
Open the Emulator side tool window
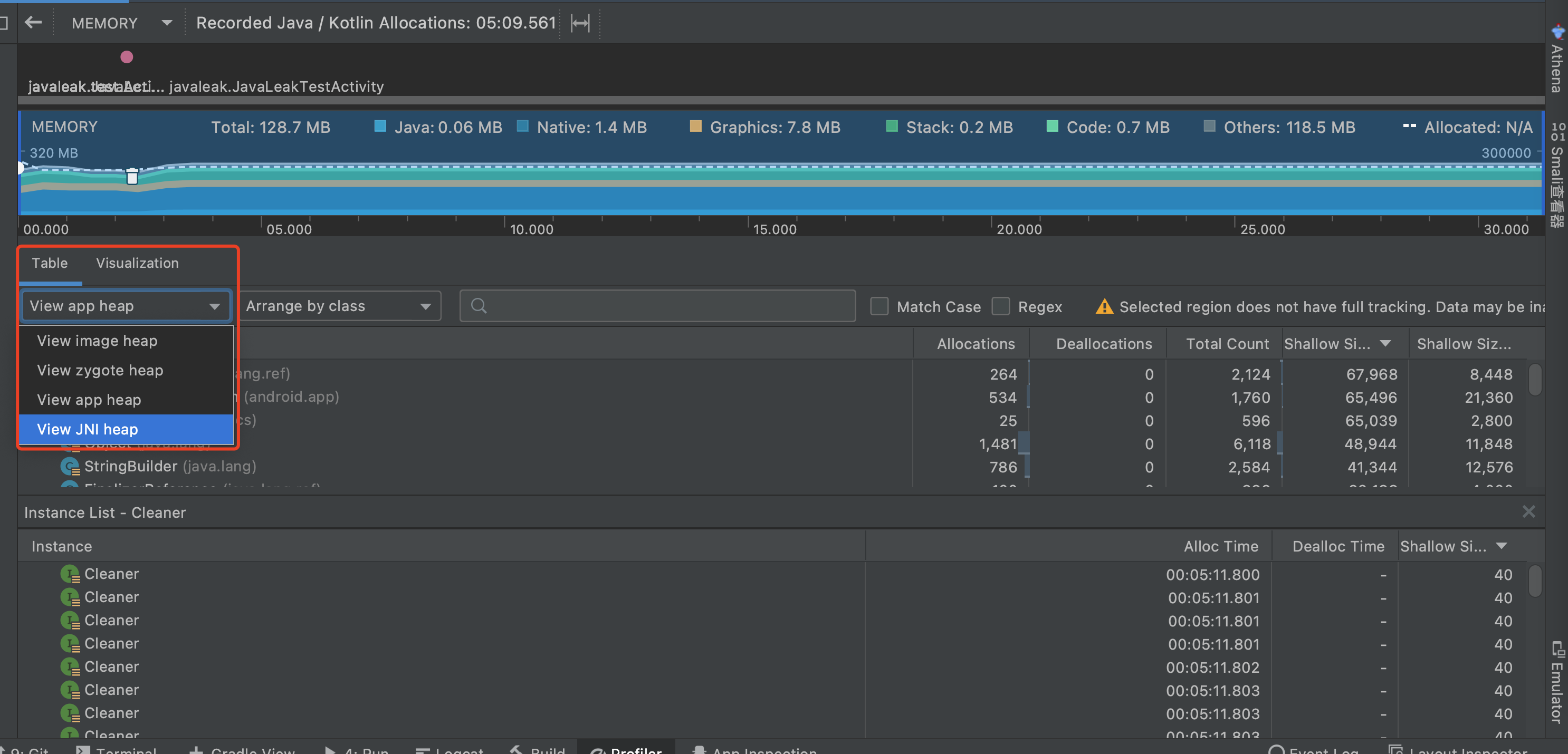[x=1557, y=684]
